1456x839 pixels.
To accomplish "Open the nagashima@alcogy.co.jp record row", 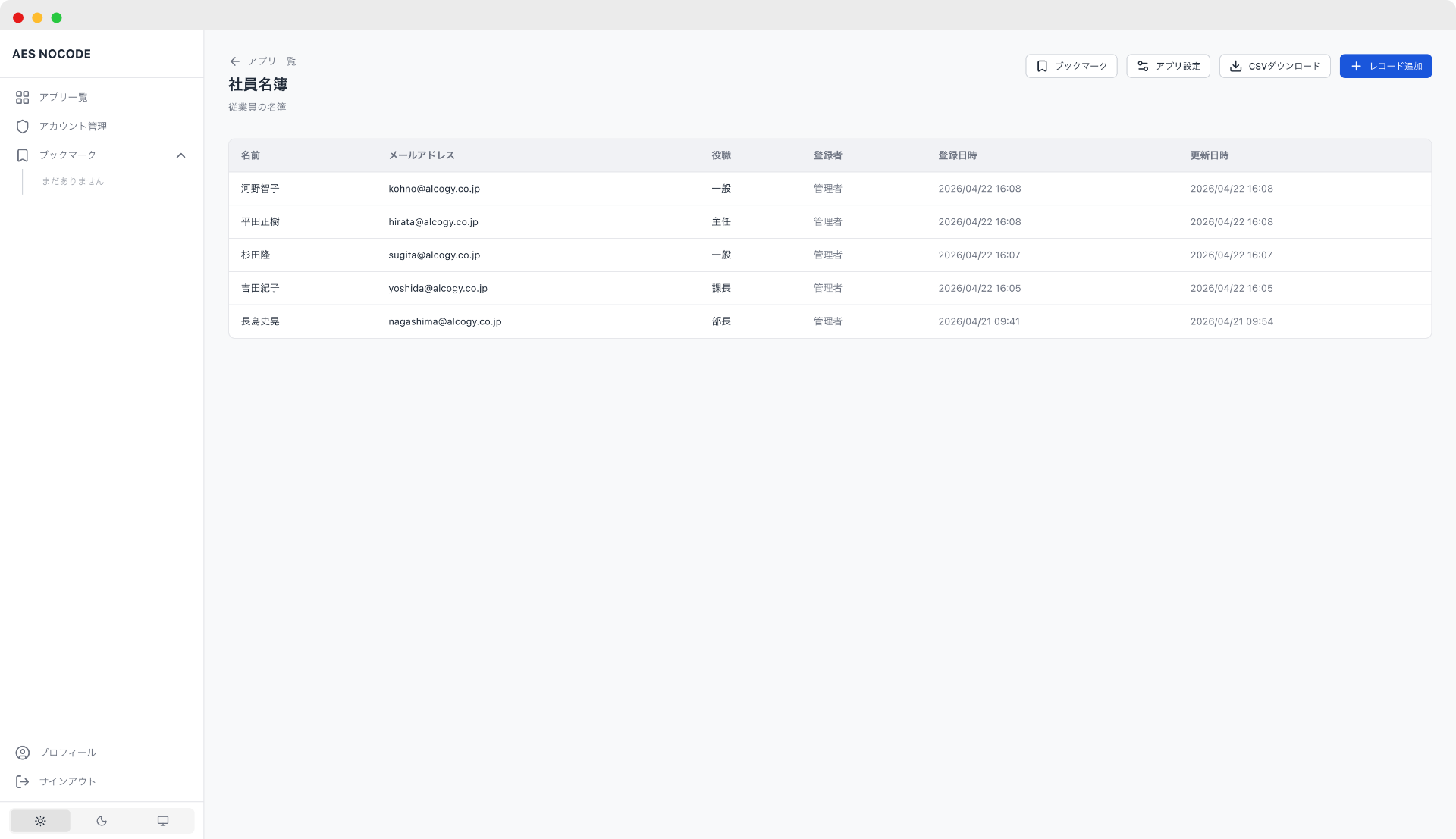I will point(444,322).
